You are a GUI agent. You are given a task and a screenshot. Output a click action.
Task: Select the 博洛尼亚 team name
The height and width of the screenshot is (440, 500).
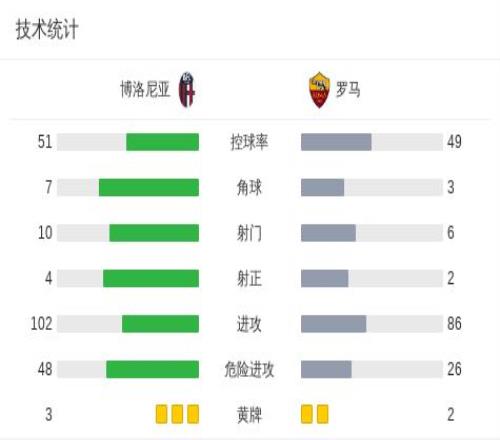click(145, 90)
